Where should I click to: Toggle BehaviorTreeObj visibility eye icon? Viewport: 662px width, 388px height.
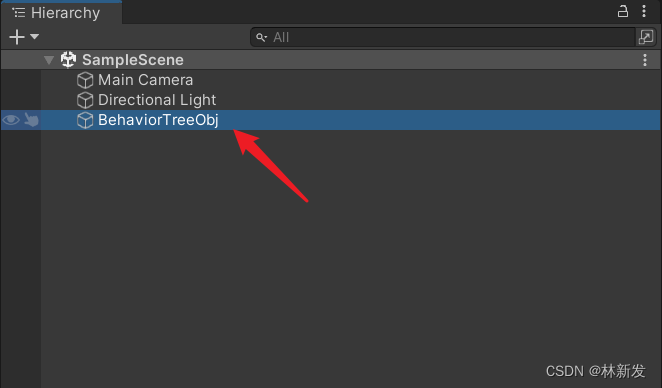coord(11,120)
